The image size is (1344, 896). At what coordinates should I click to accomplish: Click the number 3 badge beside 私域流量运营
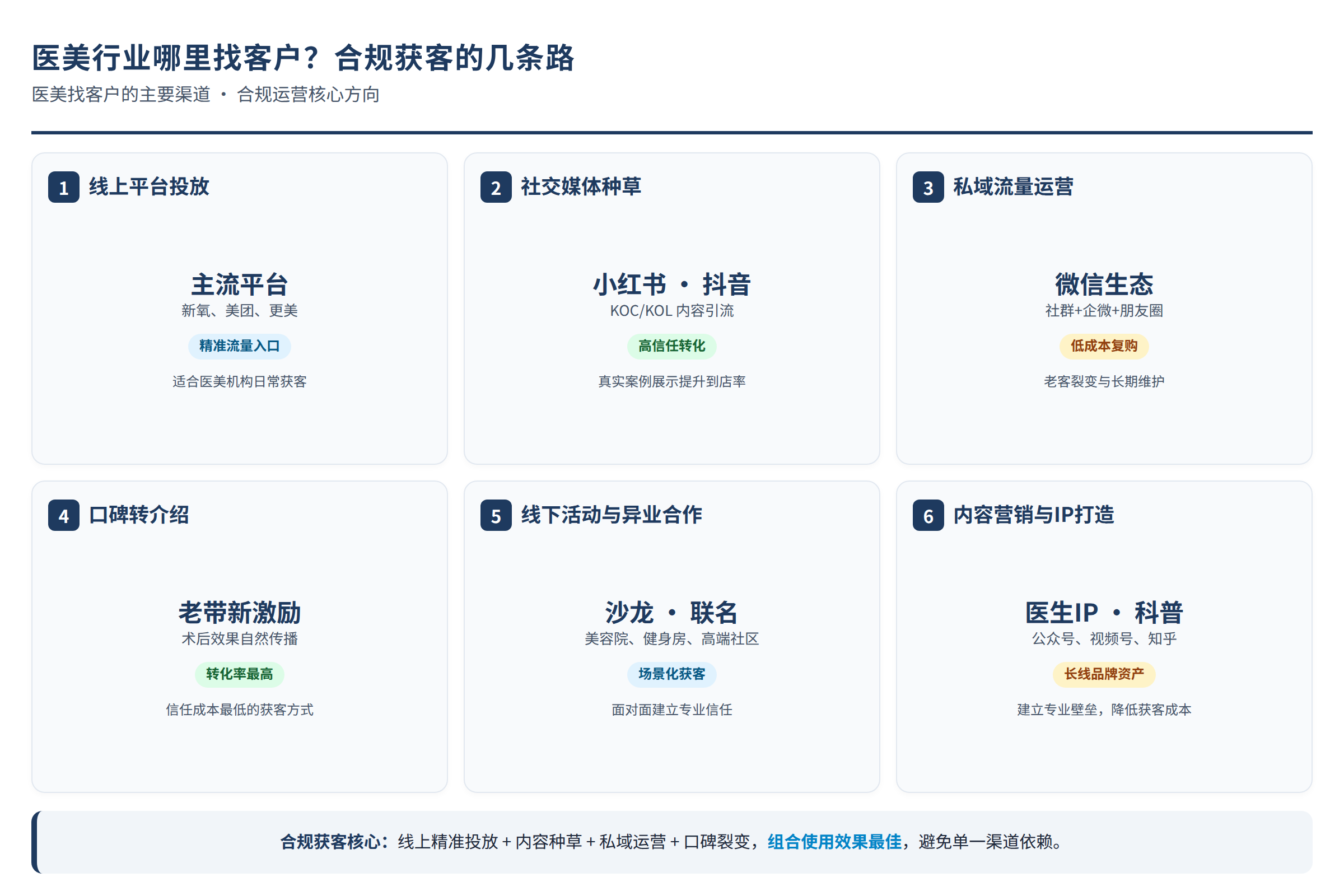928,188
